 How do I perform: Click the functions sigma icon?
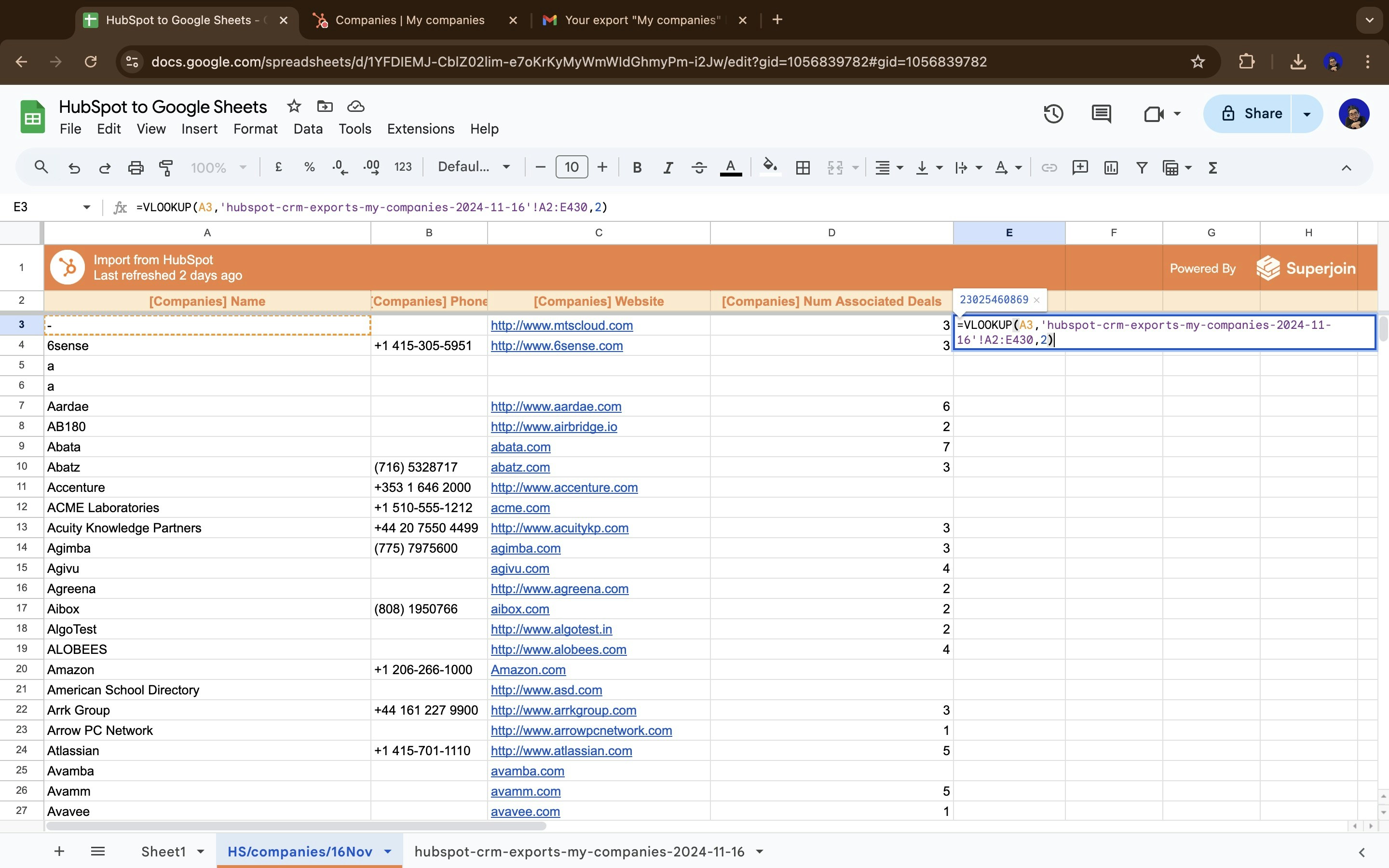point(1212,168)
